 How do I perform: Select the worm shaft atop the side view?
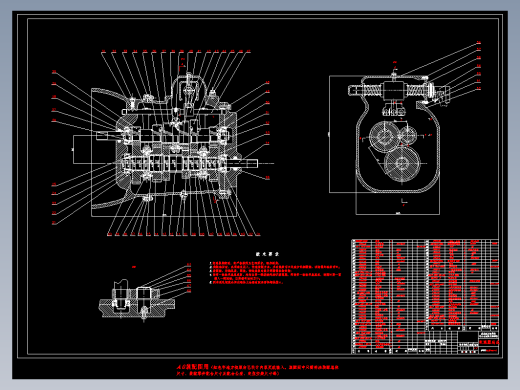pos(399,90)
